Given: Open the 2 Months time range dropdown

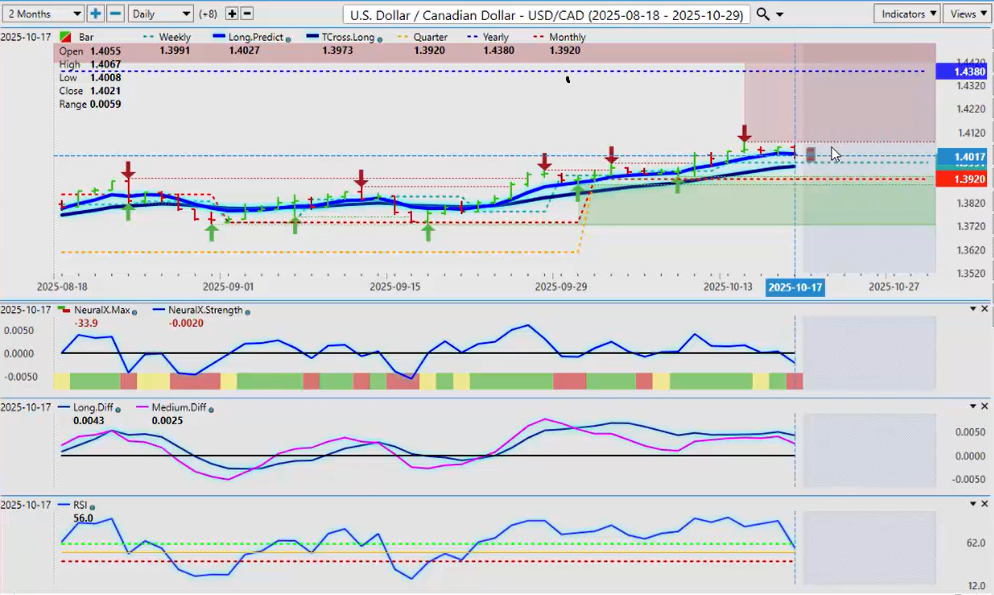Looking at the screenshot, I should (43, 14).
